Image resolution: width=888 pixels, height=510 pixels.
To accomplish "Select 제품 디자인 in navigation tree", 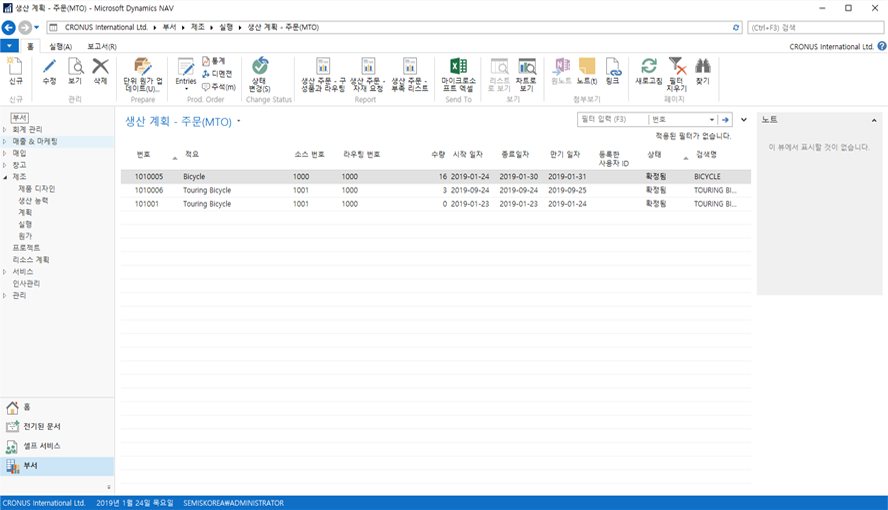I will [37, 188].
